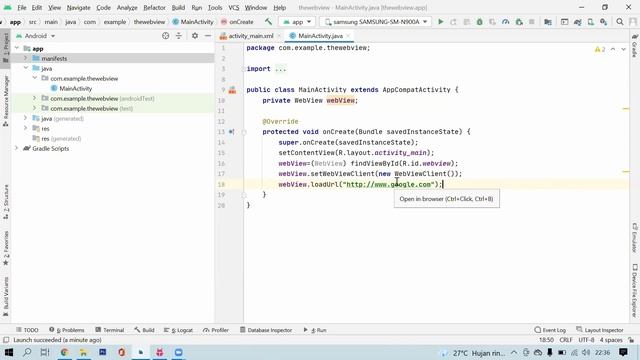This screenshot has height=360, width=640.
Task: Open Chrome from the taskbar
Action: click(x=64, y=352)
